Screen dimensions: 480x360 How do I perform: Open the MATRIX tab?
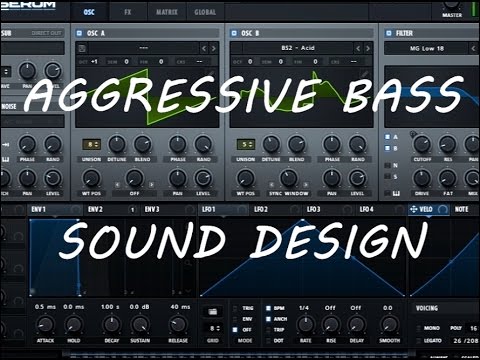[x=167, y=12]
